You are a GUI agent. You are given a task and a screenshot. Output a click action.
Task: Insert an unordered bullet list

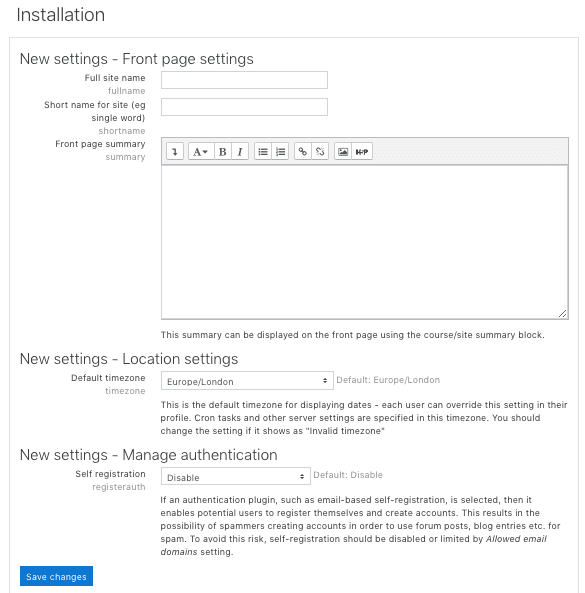coord(263,152)
